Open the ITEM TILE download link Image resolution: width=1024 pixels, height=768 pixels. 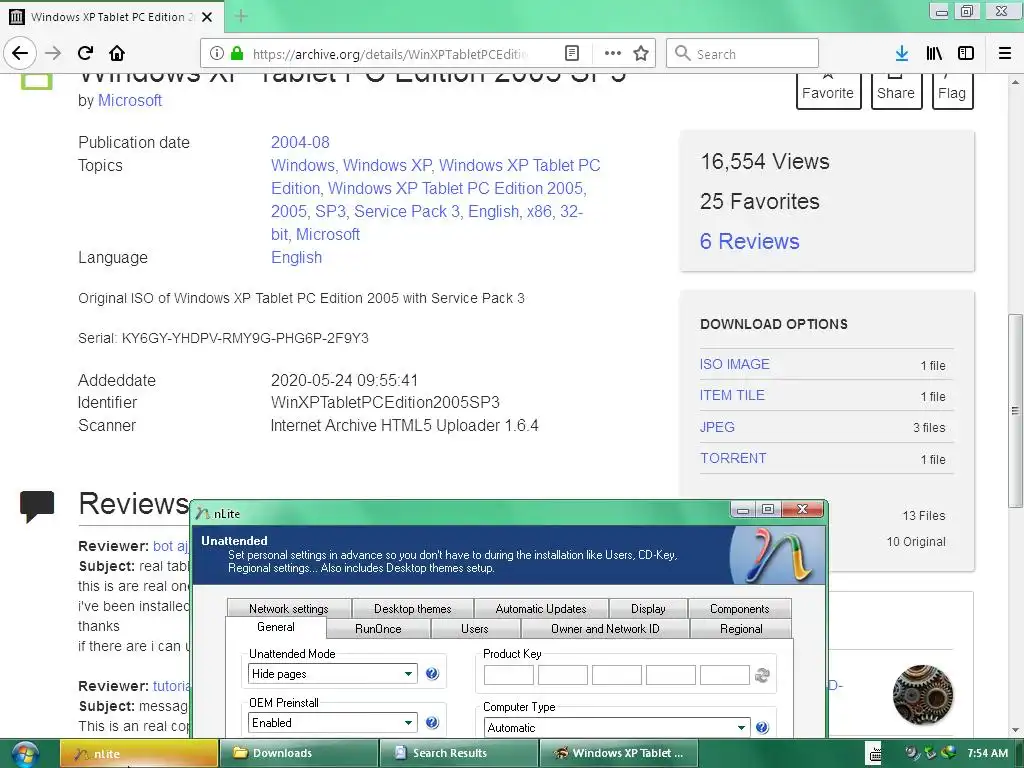pos(732,395)
